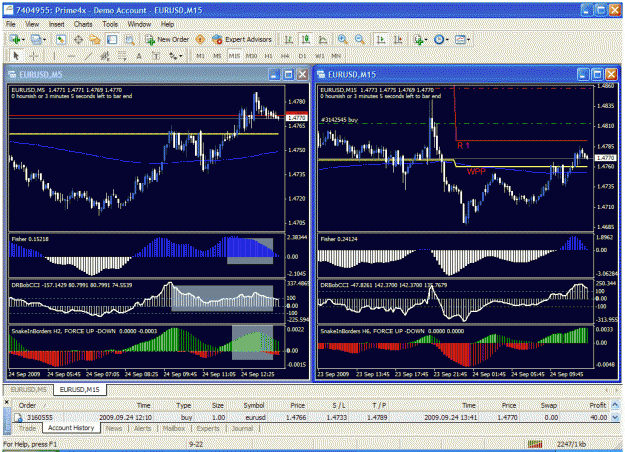Select the Text 'A' drawing tool

(x=139, y=56)
